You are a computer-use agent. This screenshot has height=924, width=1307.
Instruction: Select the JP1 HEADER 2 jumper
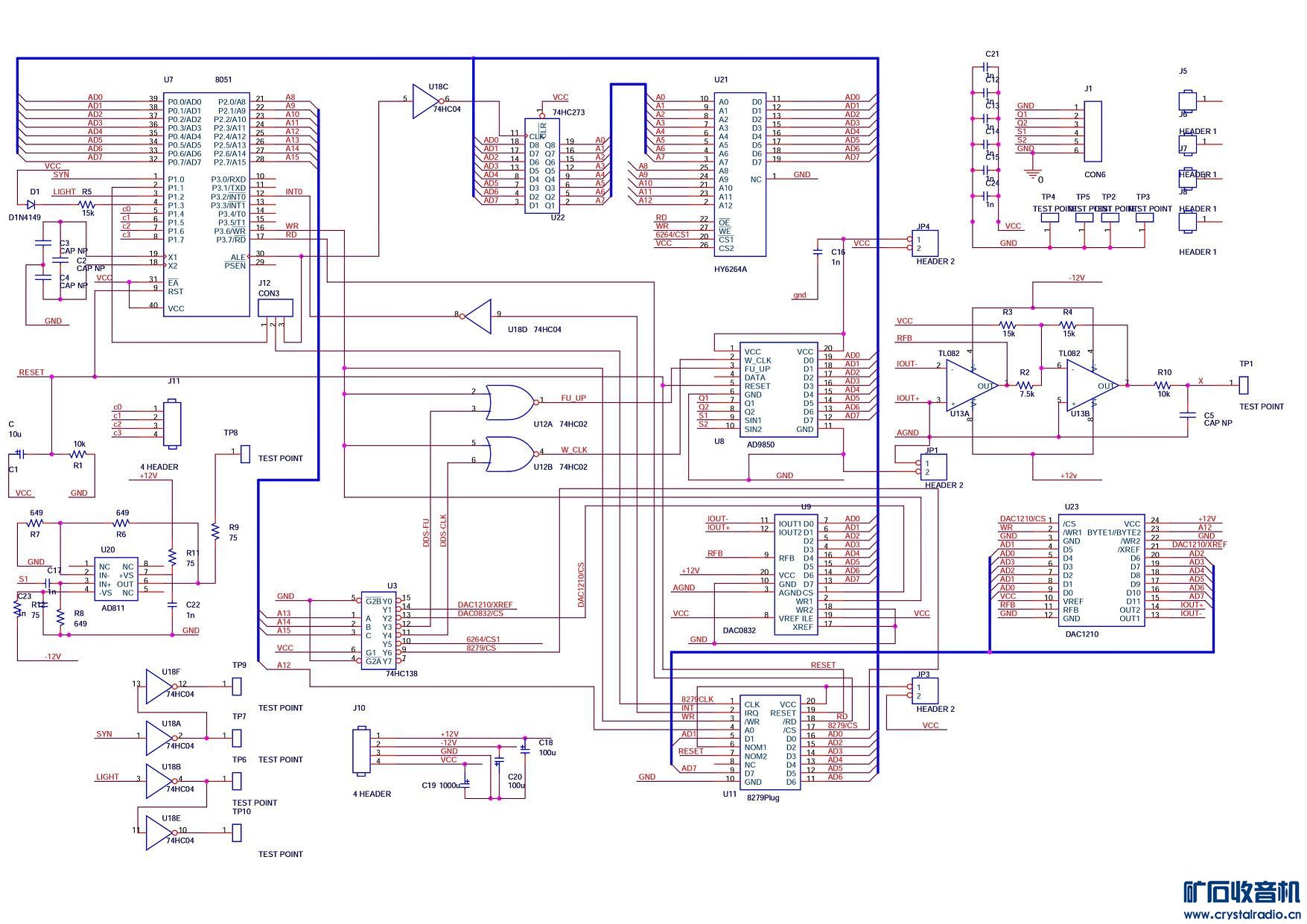(933, 468)
